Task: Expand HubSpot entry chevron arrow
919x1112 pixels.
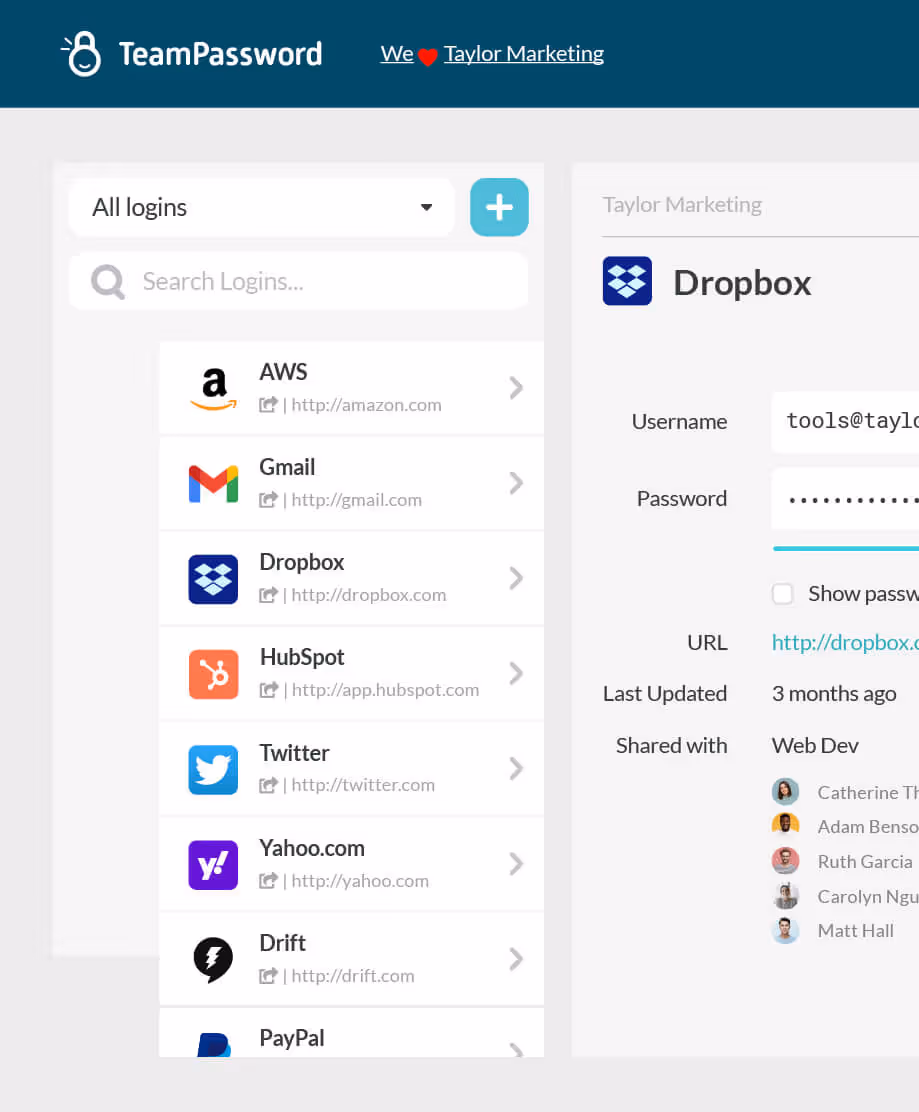Action: tap(516, 673)
